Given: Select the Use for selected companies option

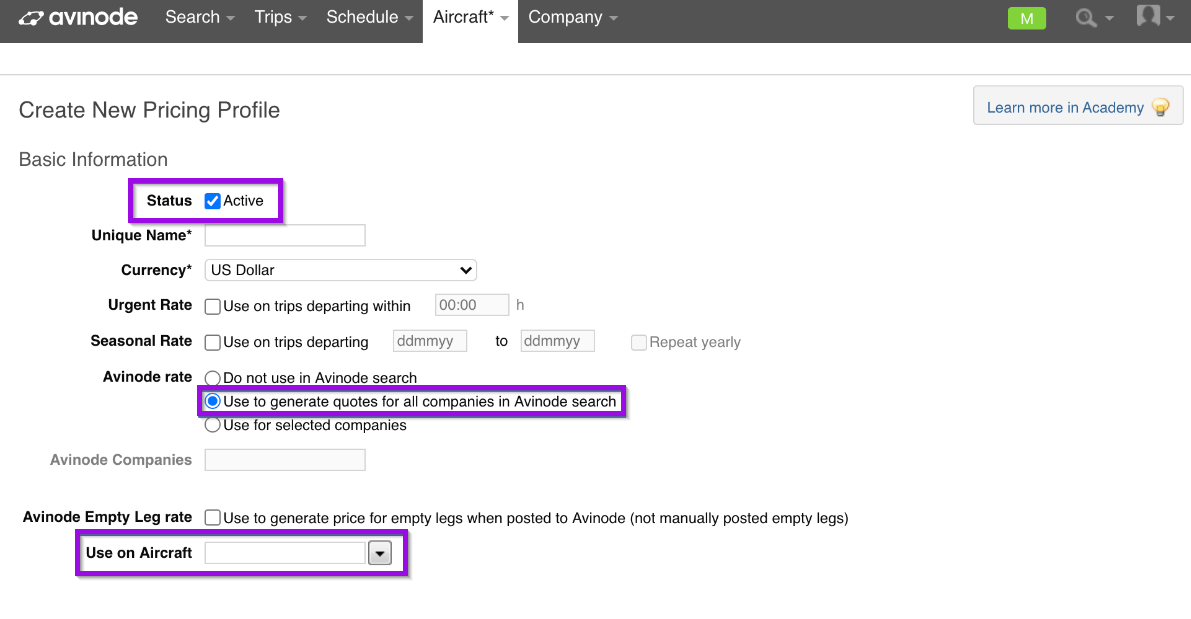Looking at the screenshot, I should point(212,424).
